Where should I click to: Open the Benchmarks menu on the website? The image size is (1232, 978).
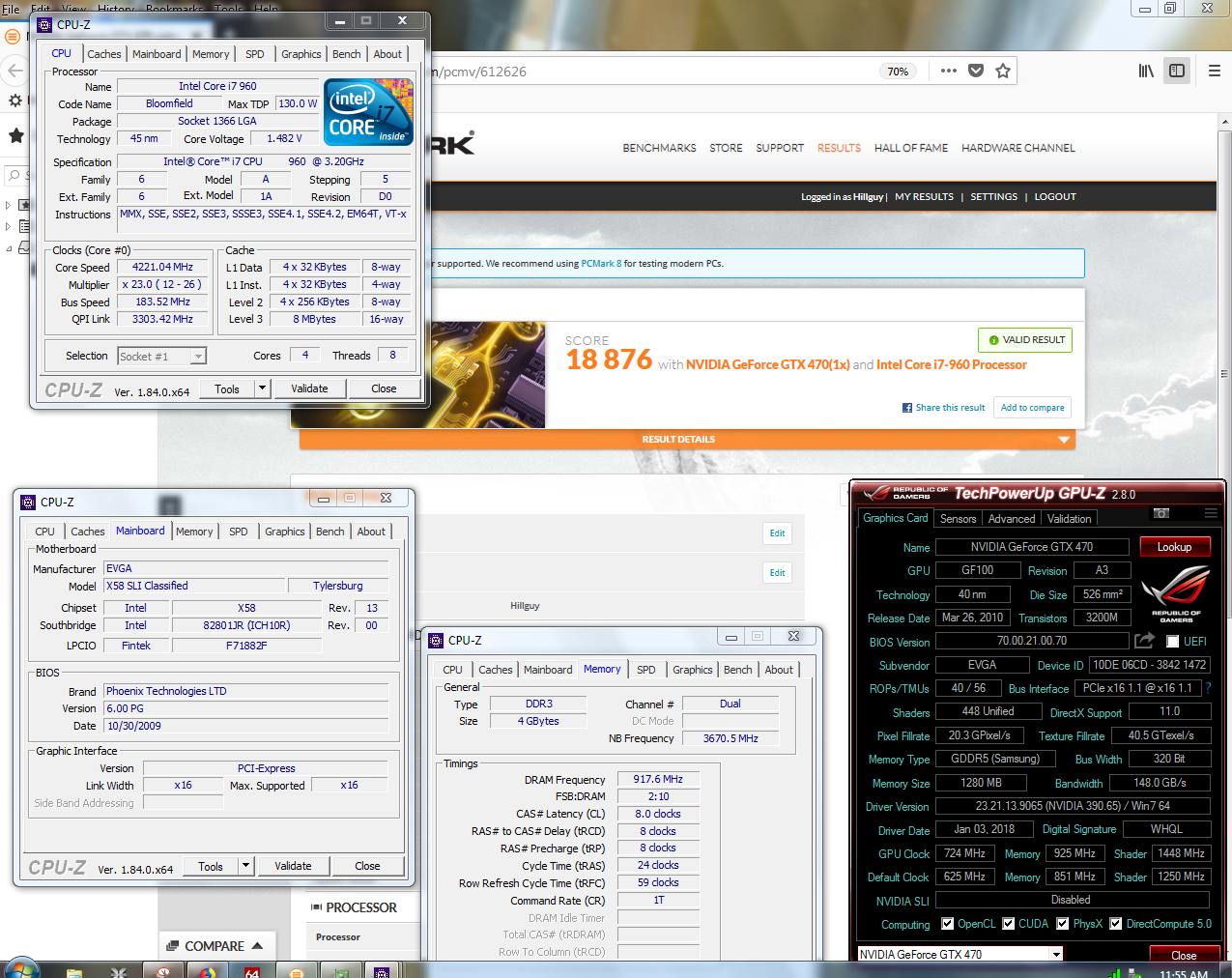(x=659, y=148)
